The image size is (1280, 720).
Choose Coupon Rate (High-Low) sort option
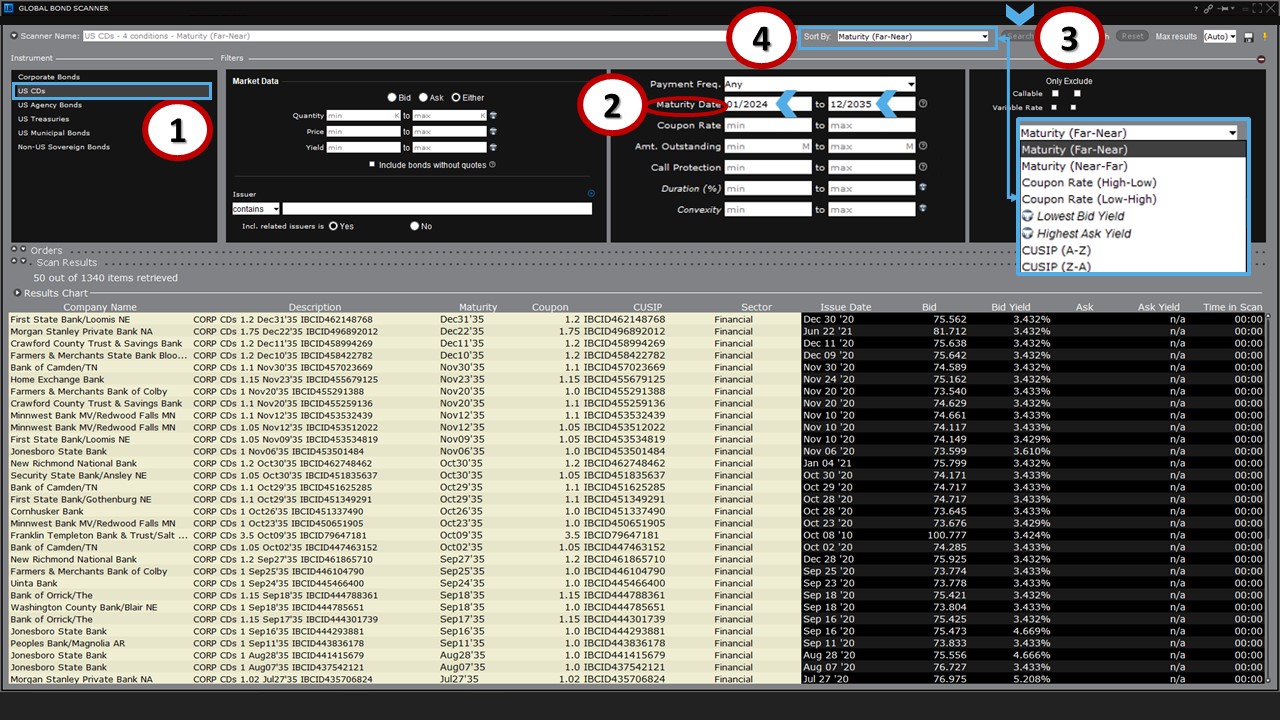[x=1088, y=183]
